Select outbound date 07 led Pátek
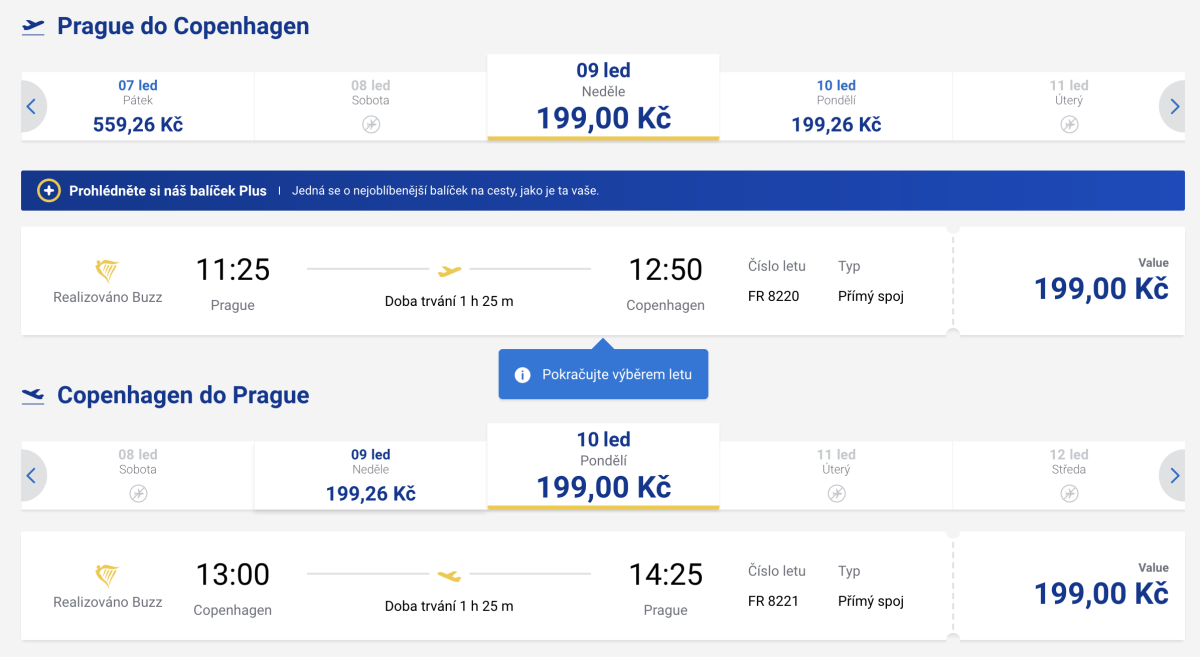This screenshot has height=657, width=1200. pos(138,106)
